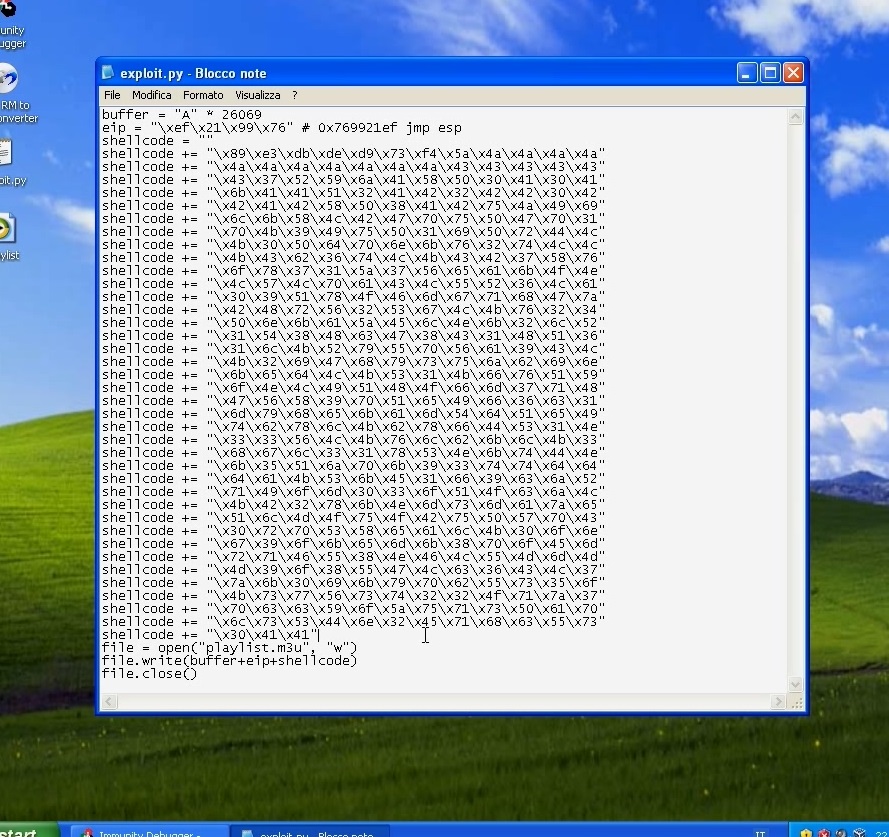
Task: Open the Modifica menu
Action: [x=151, y=95]
